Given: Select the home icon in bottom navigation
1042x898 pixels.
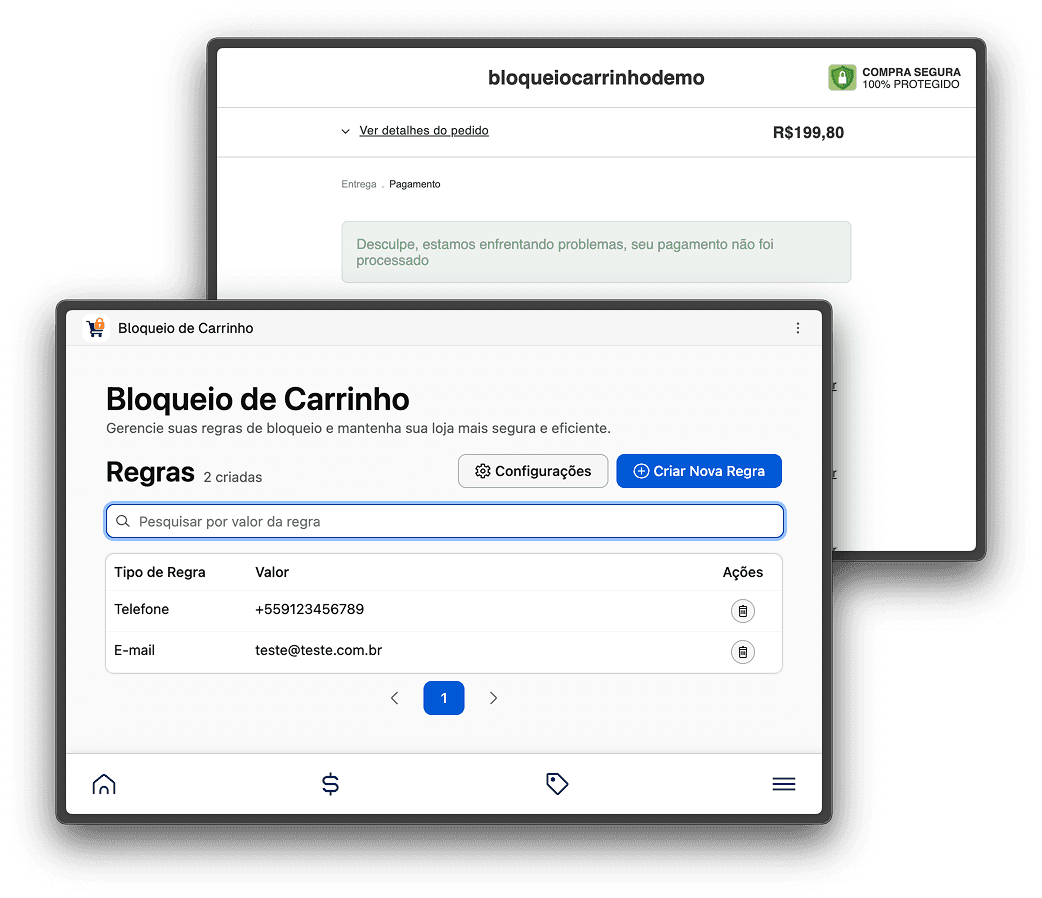Looking at the screenshot, I should (x=104, y=784).
